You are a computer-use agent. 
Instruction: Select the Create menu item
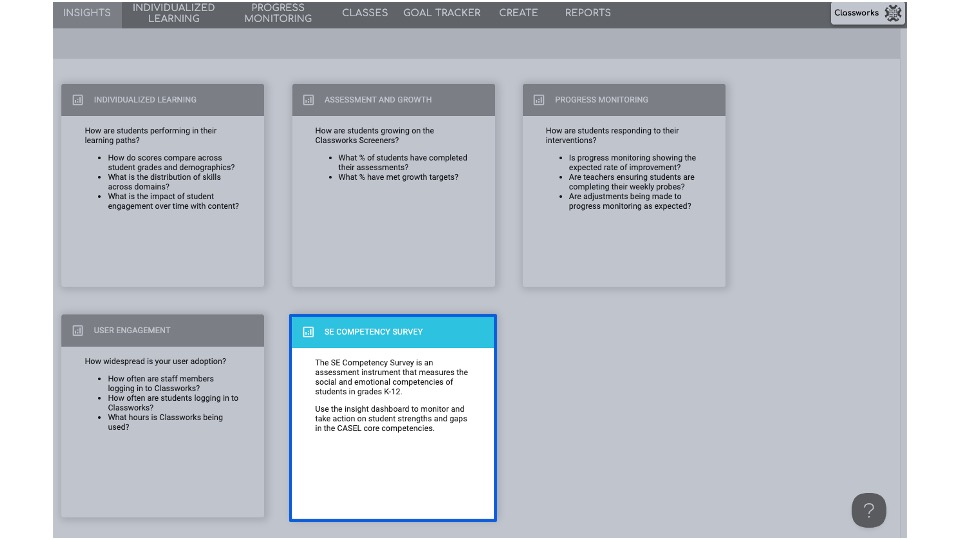click(x=518, y=13)
